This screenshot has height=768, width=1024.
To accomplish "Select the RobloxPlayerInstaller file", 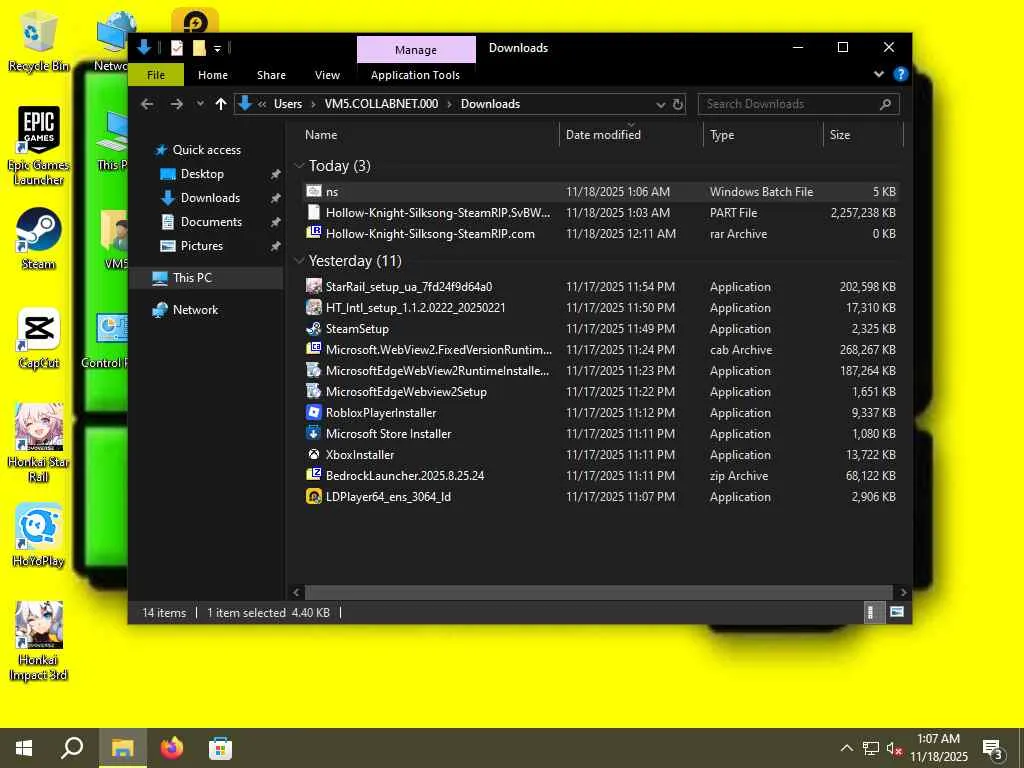I will click(600, 413).
